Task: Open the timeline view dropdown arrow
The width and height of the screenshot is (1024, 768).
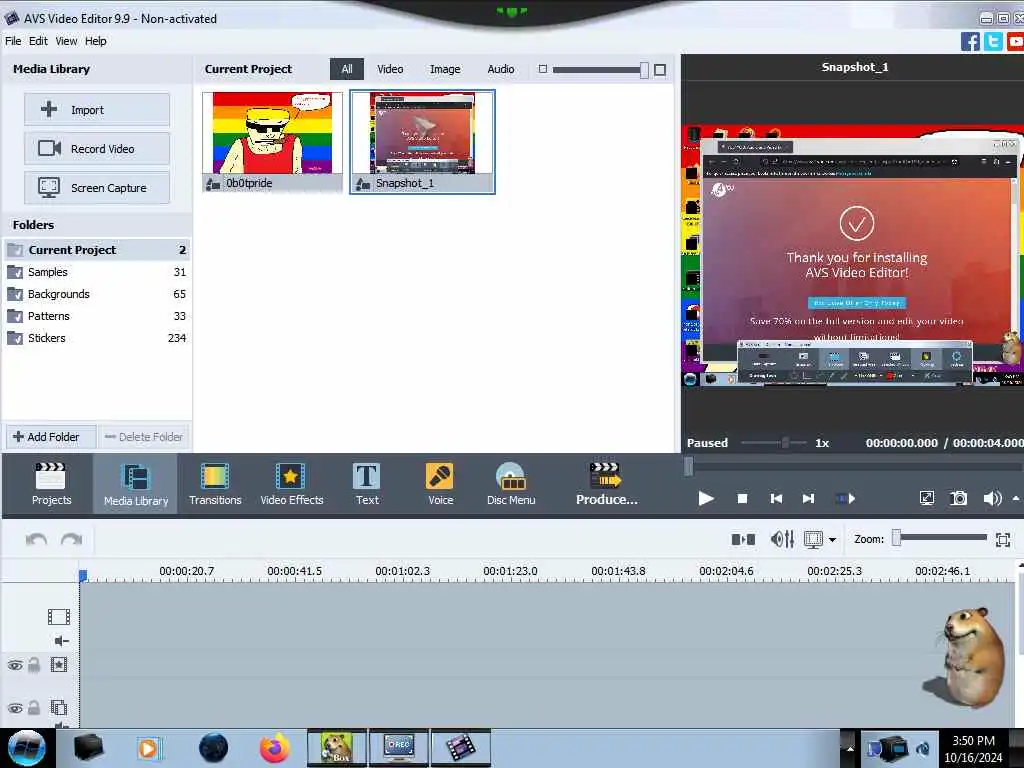Action: click(x=833, y=540)
